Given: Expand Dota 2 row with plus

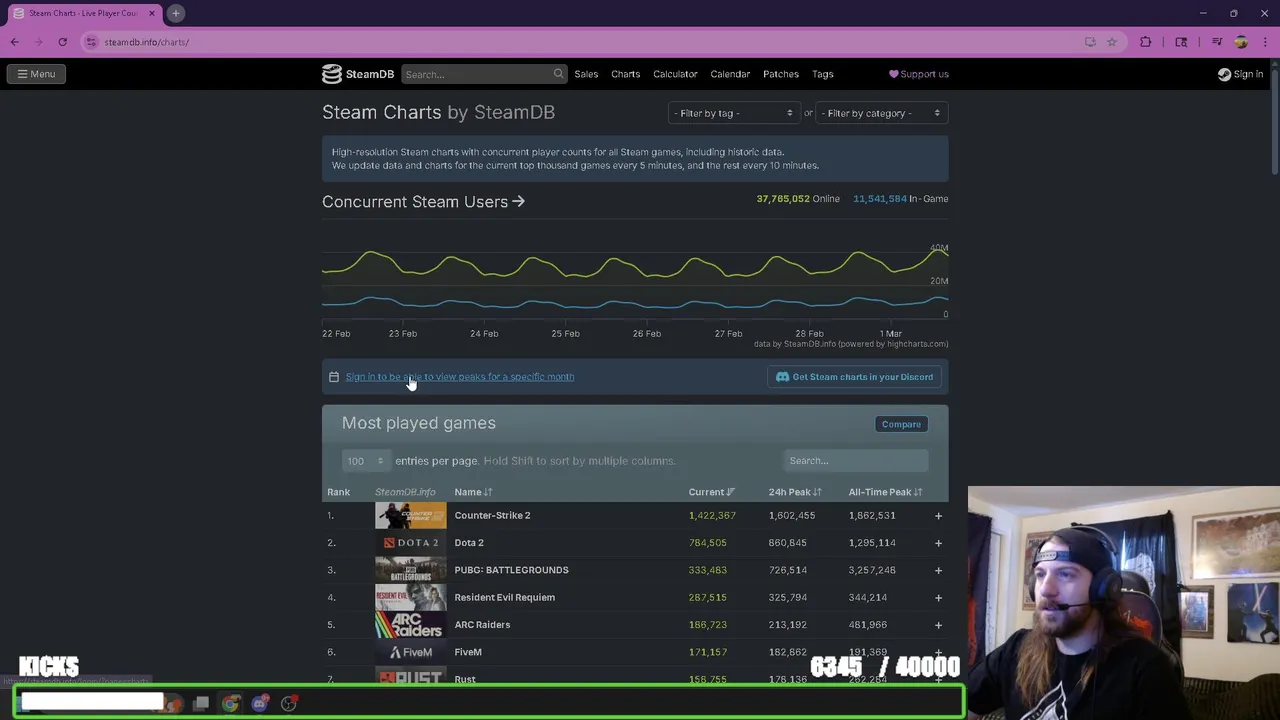Looking at the screenshot, I should click(x=938, y=543).
